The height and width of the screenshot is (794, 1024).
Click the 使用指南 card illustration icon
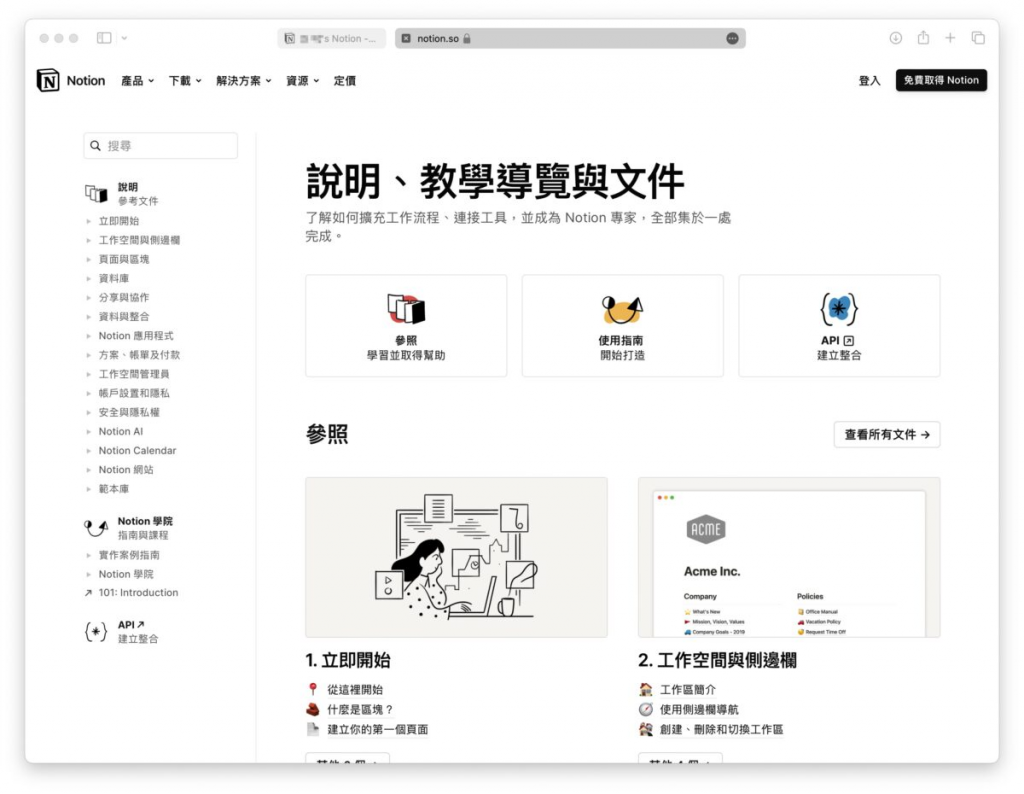coord(622,310)
